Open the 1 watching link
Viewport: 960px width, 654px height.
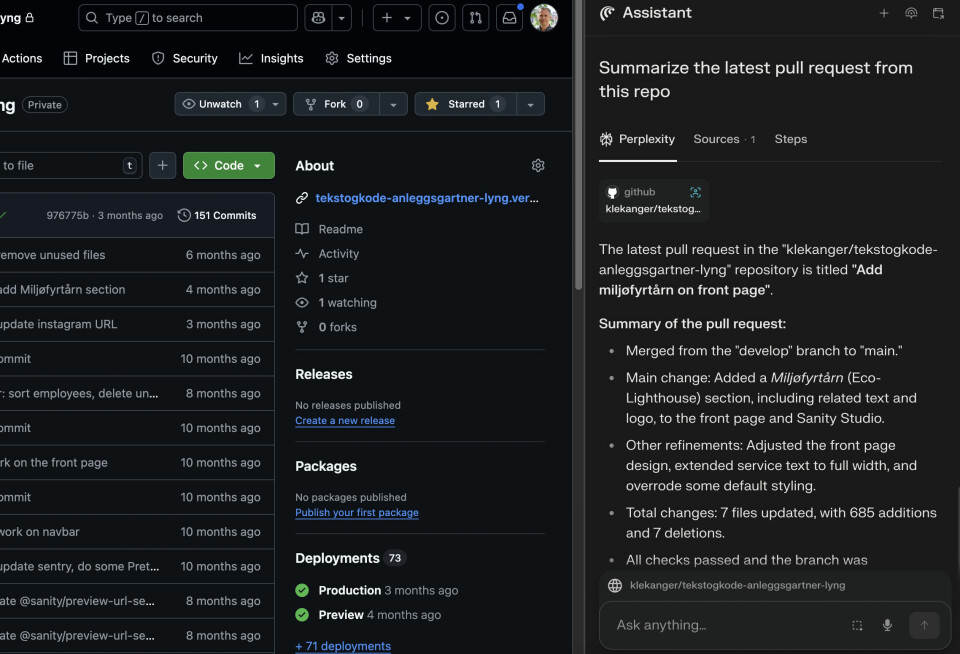point(347,303)
